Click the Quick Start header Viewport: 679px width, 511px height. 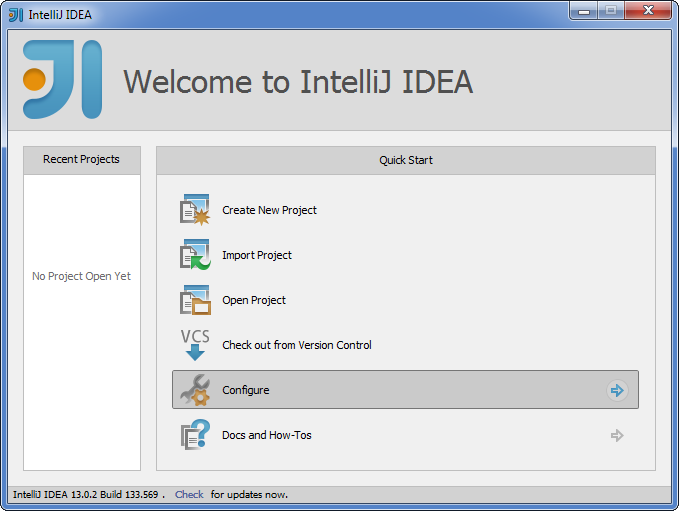tap(406, 160)
